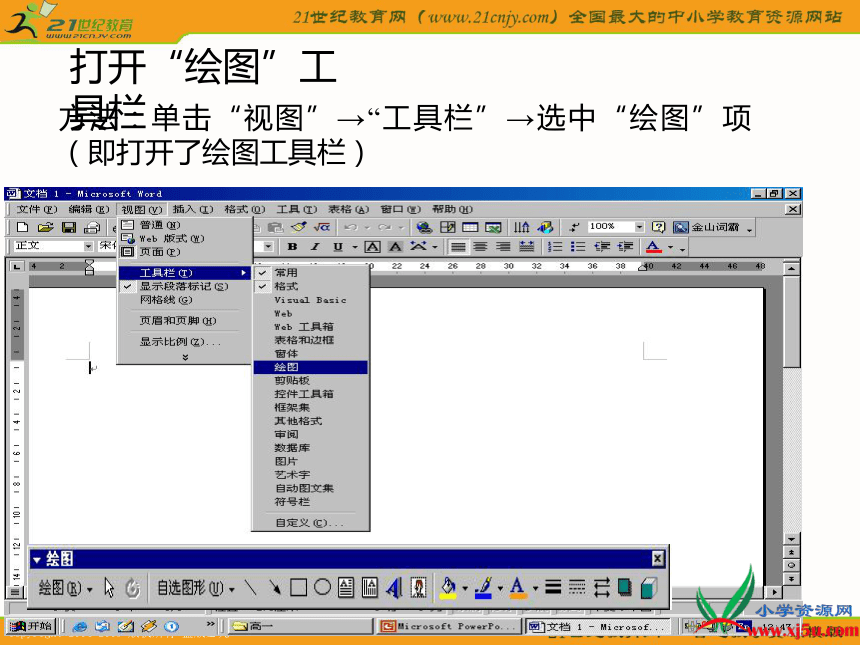Open the 插入 menu

coord(193,209)
